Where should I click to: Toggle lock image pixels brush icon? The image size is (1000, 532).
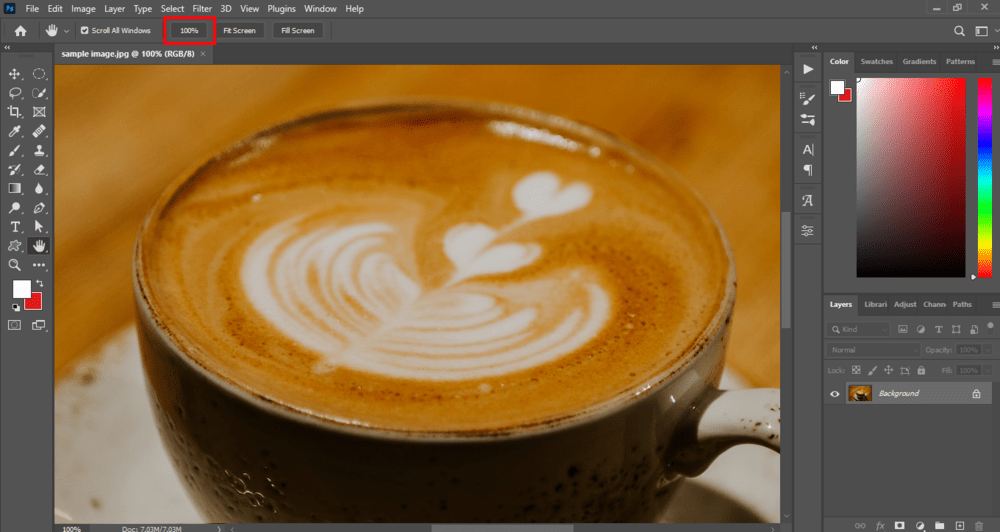click(872, 370)
